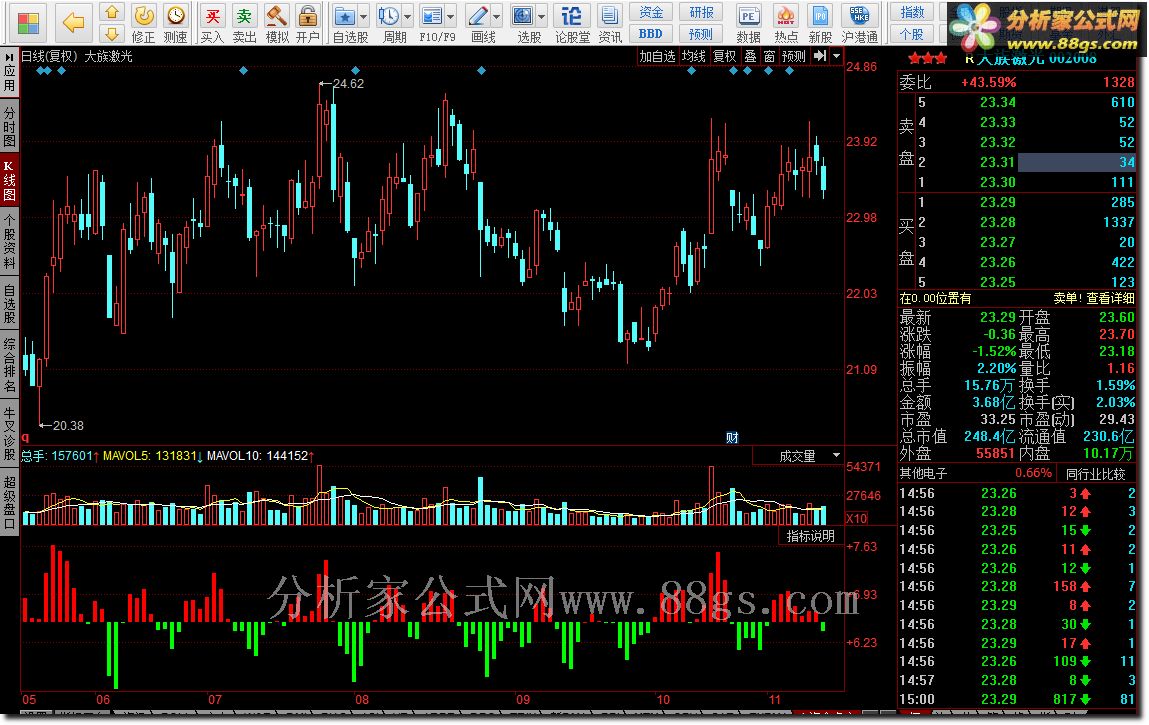Toggle the 复权 adjustment option
Image resolution: width=1149 pixels, height=725 pixels.
[x=725, y=56]
